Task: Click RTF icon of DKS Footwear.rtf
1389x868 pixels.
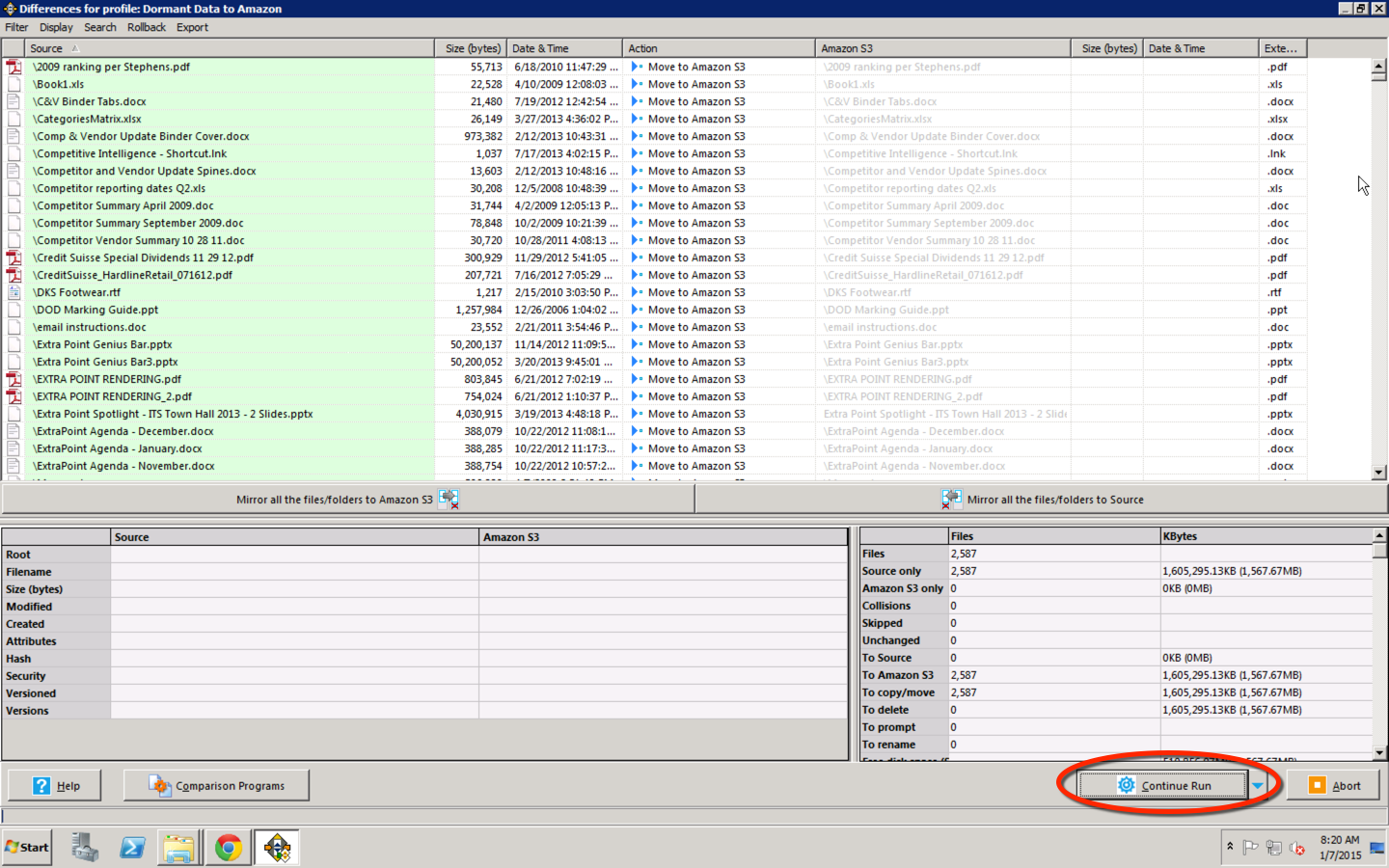Action: (14, 292)
